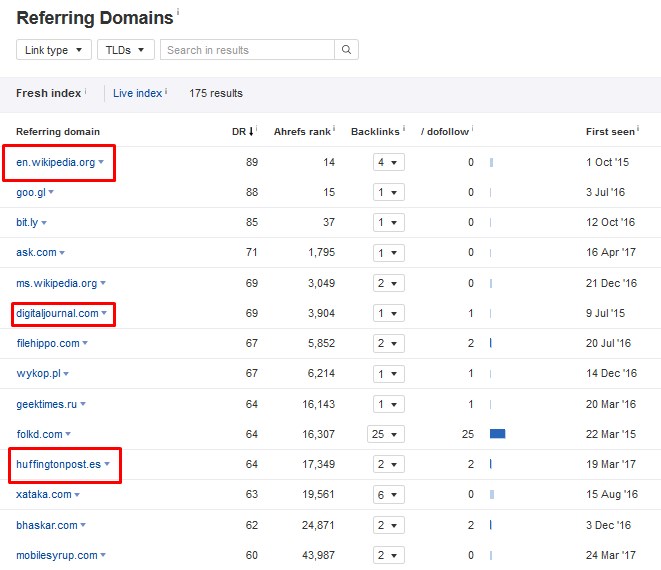Switch to the Live index tab
661x570 pixels.
click(x=137, y=93)
